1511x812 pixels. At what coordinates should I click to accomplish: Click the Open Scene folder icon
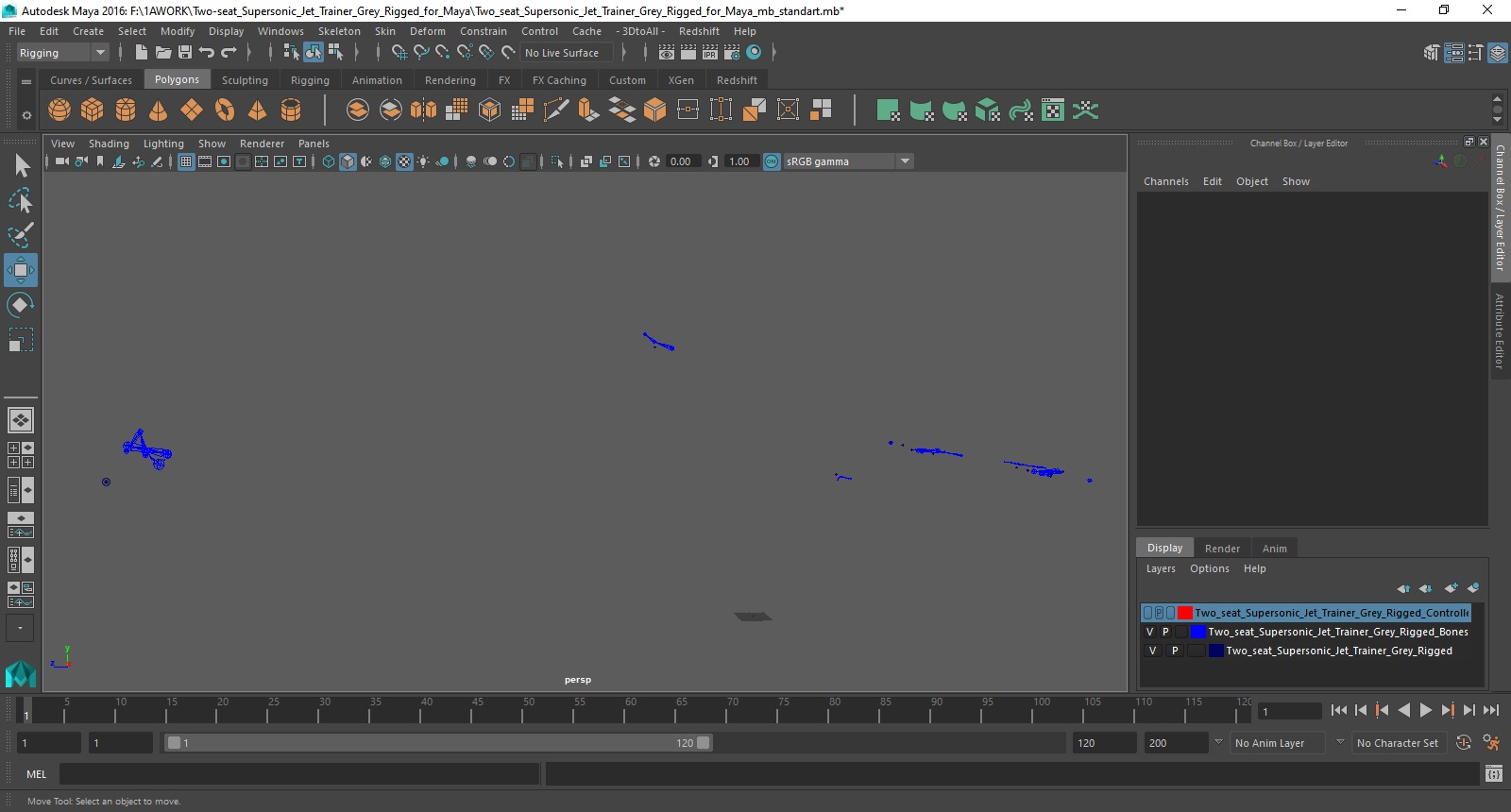click(162, 53)
